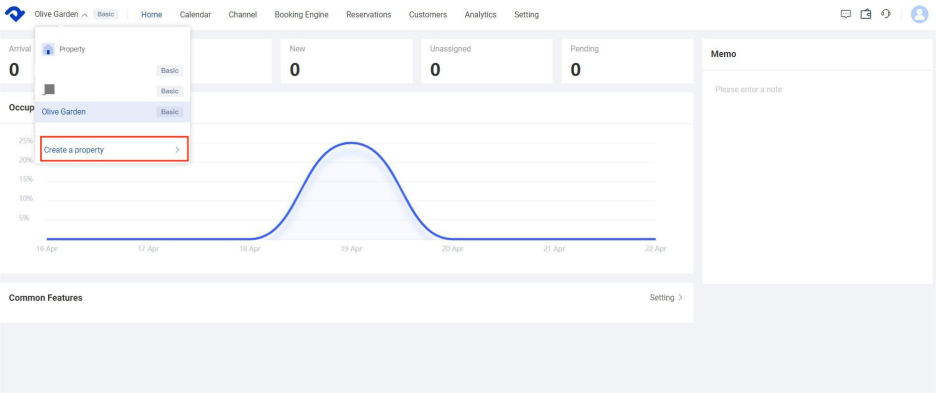Viewport: 936px width, 393px height.
Task: Open the Calendar tab
Action: click(195, 14)
